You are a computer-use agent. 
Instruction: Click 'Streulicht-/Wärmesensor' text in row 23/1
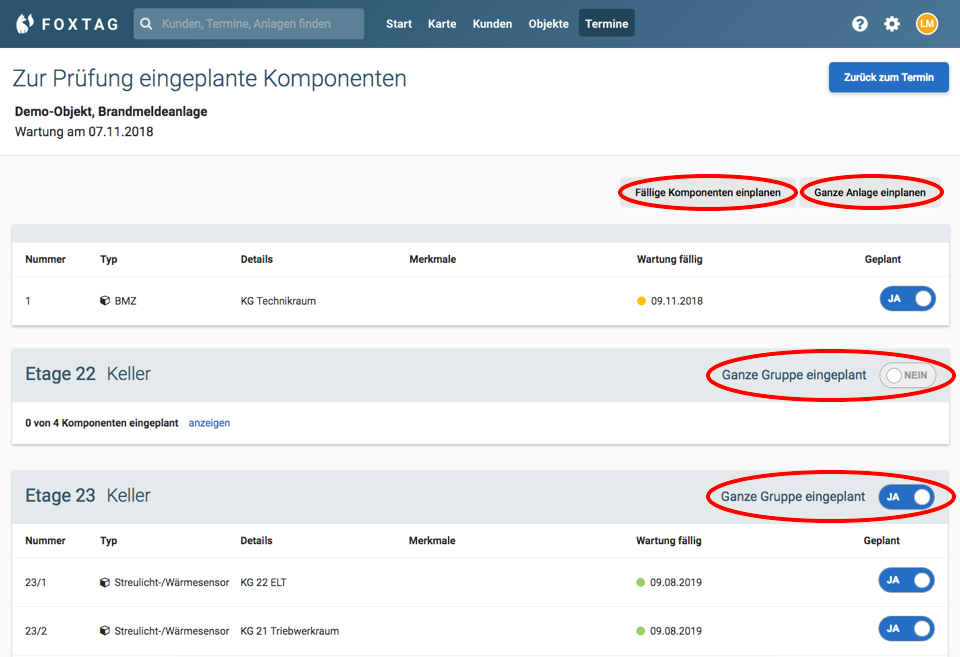172,582
